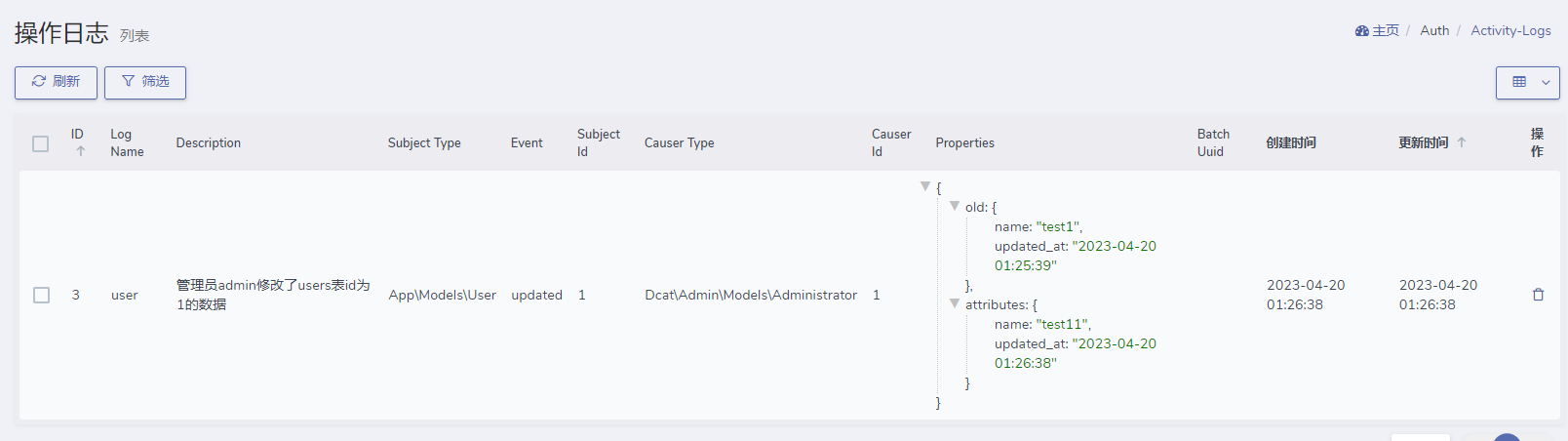
Task: Click the Description text of row 3
Action: coord(273,295)
